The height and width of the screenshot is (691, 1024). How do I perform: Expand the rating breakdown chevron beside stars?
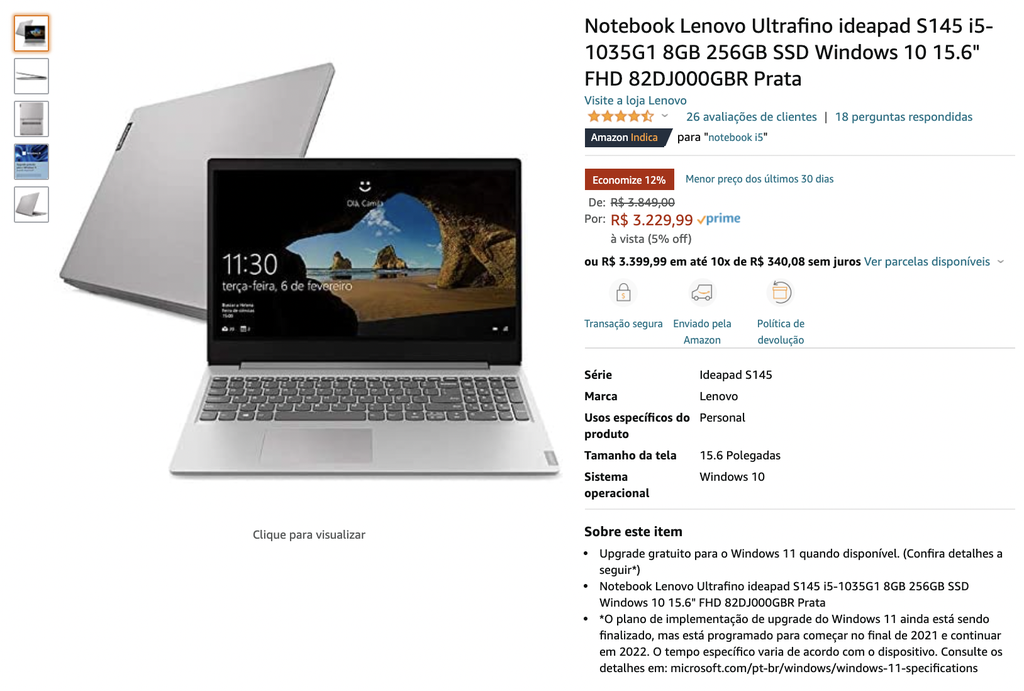(665, 116)
